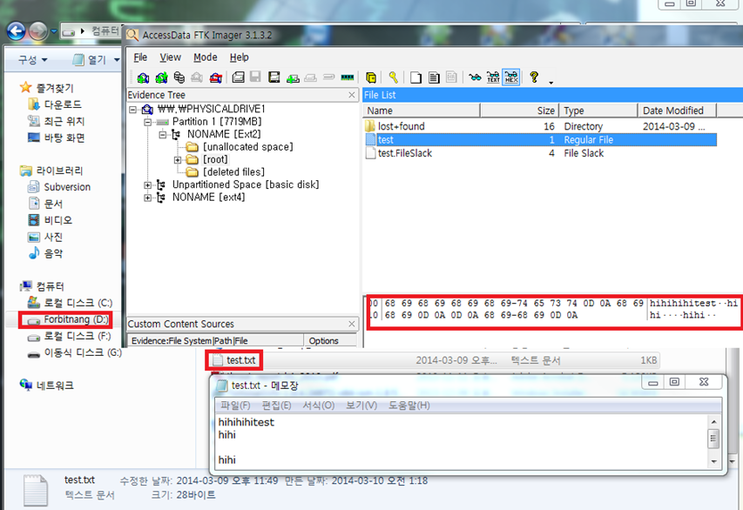
Task: Toggle TEXT view mode glasses icon
Action: (493, 77)
